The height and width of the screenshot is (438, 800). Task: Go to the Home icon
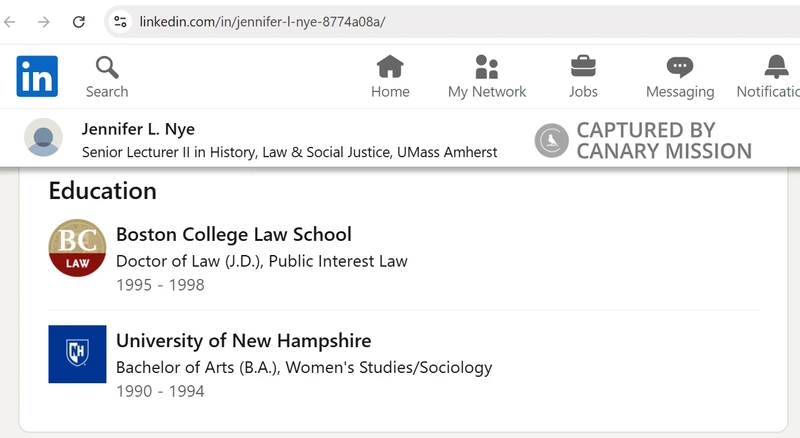click(390, 67)
